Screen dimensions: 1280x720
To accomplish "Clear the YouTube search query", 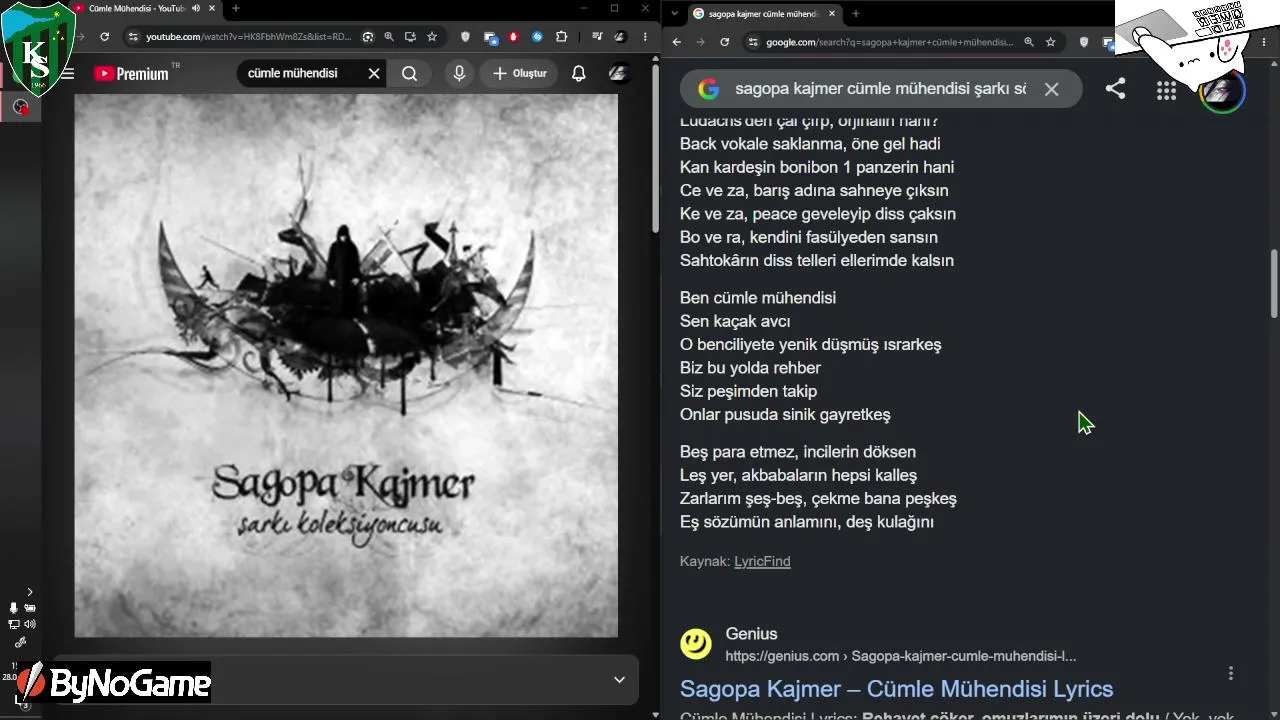I will [x=374, y=73].
